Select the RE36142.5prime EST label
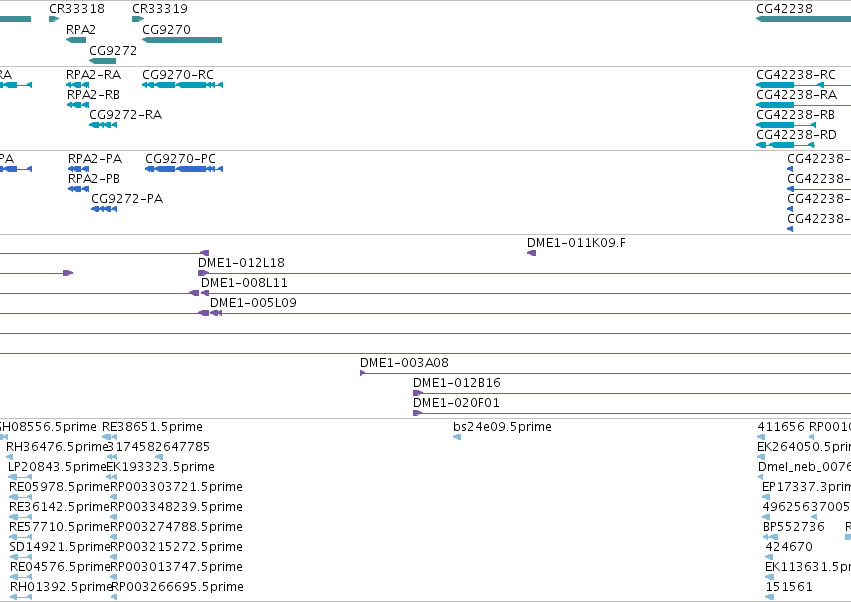The height and width of the screenshot is (602, 851). (60, 507)
